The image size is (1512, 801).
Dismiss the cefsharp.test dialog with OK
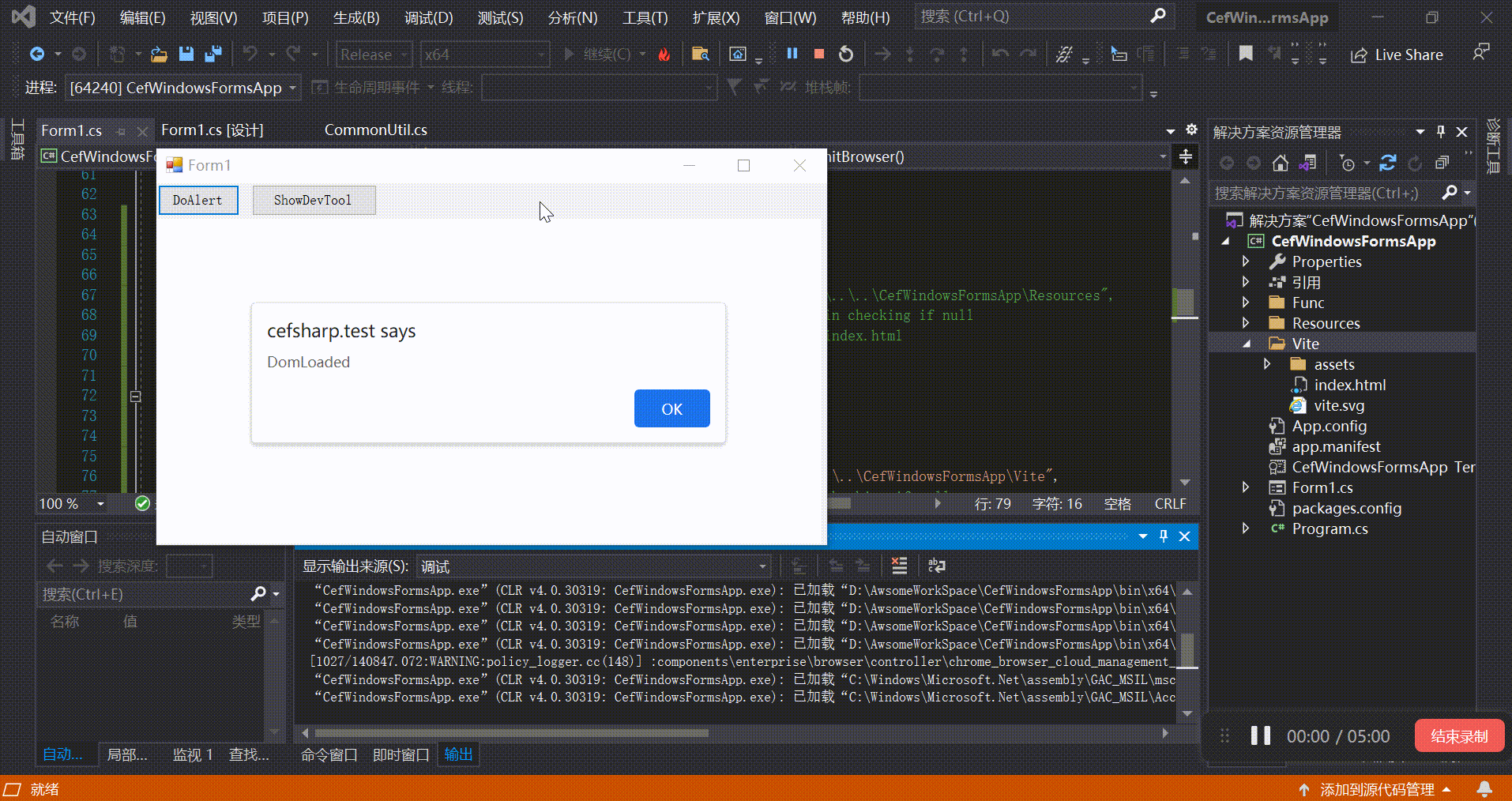click(x=671, y=408)
